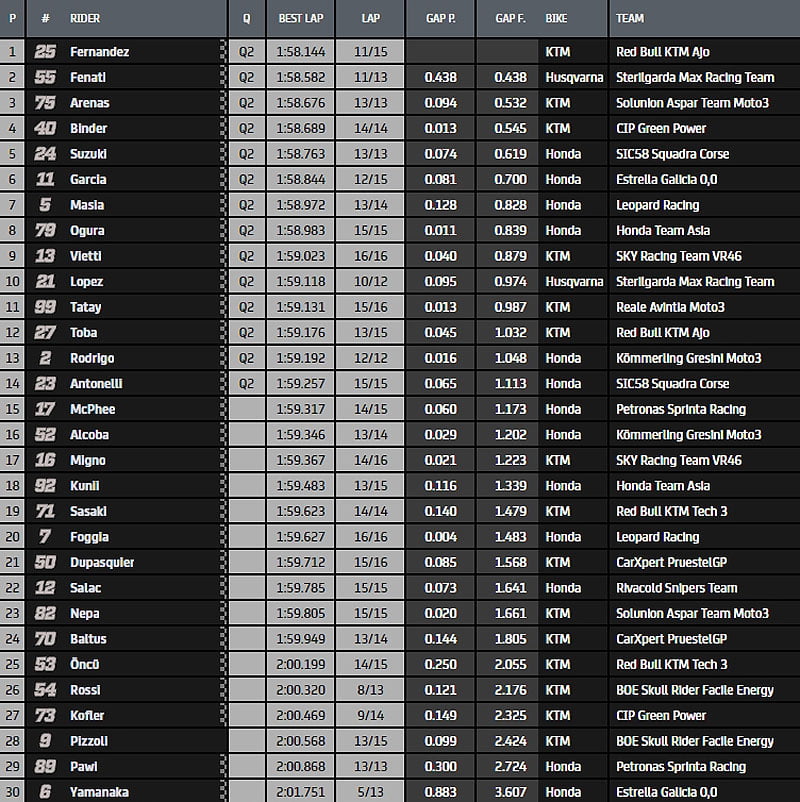The image size is (800, 802).
Task: Click the GAP F. column header
Action: click(x=510, y=18)
